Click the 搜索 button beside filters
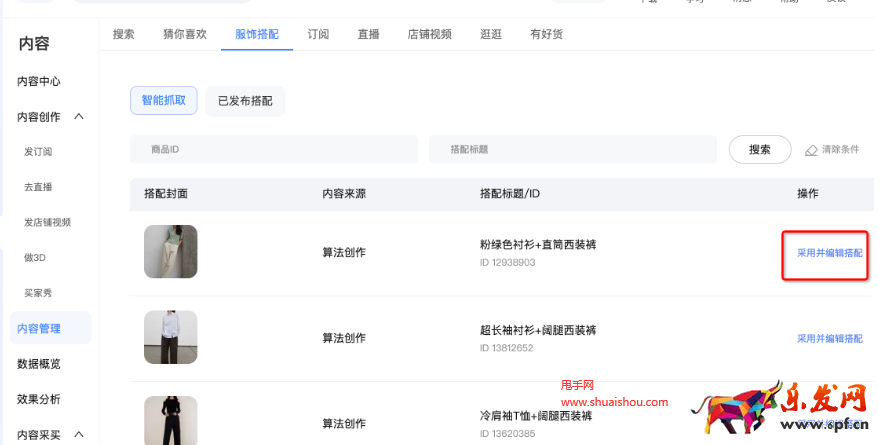 coord(760,150)
